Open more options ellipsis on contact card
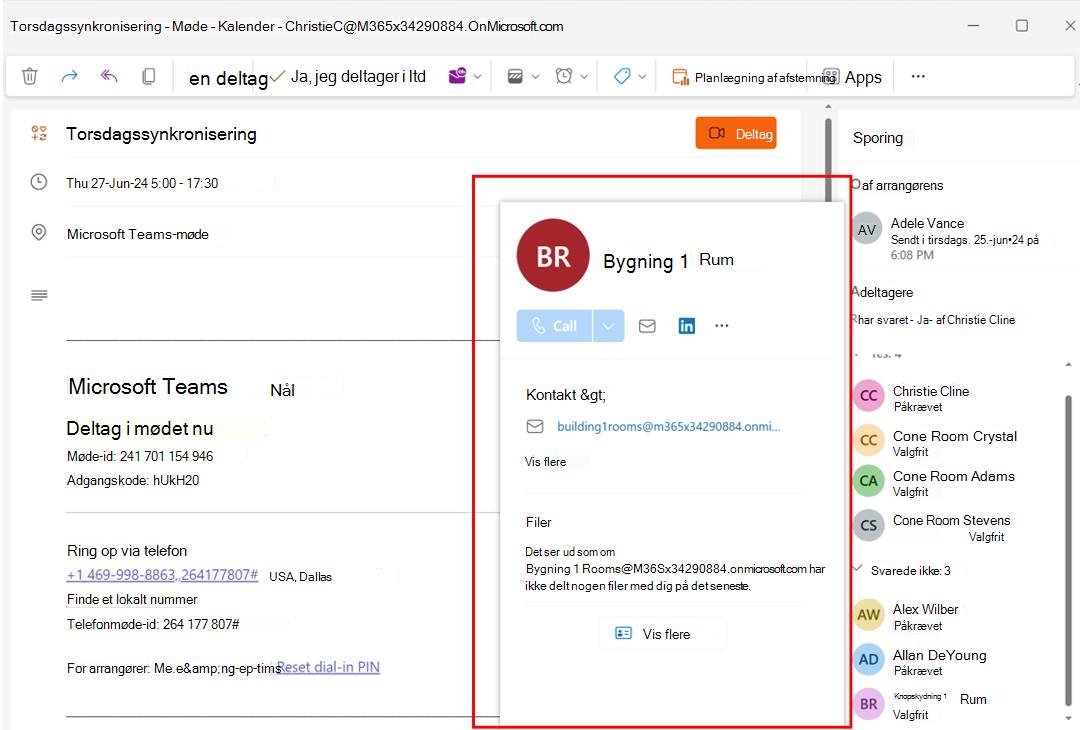 721,326
